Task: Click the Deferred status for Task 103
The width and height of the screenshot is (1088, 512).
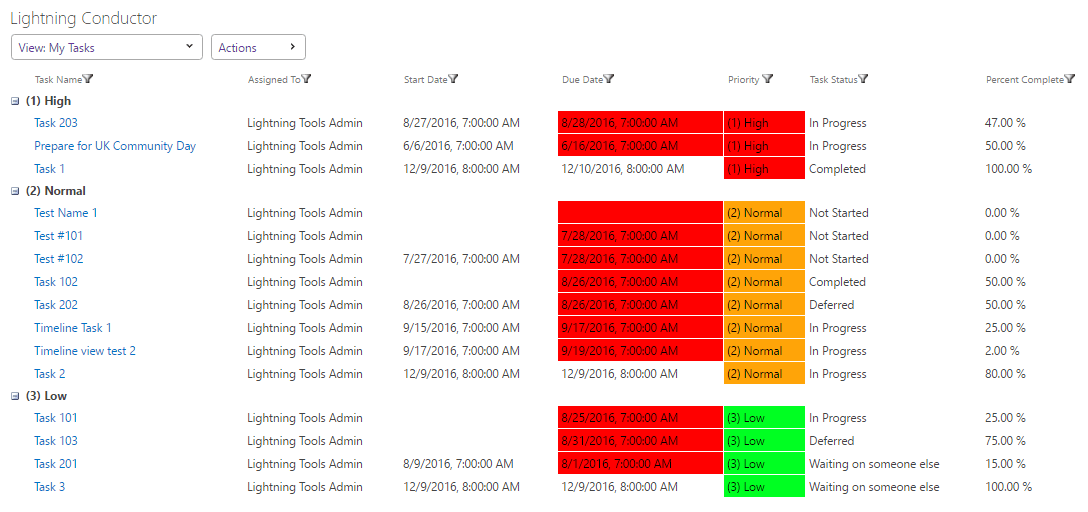Action: (831, 441)
